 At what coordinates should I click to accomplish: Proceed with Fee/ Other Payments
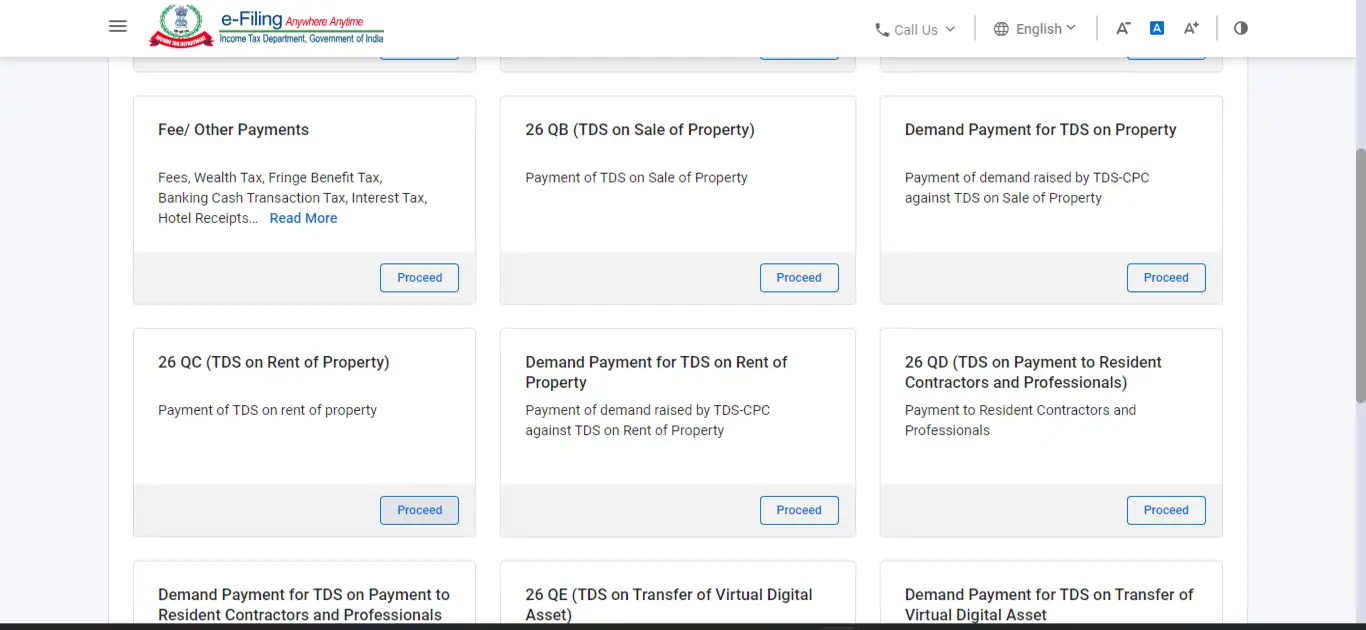[419, 278]
